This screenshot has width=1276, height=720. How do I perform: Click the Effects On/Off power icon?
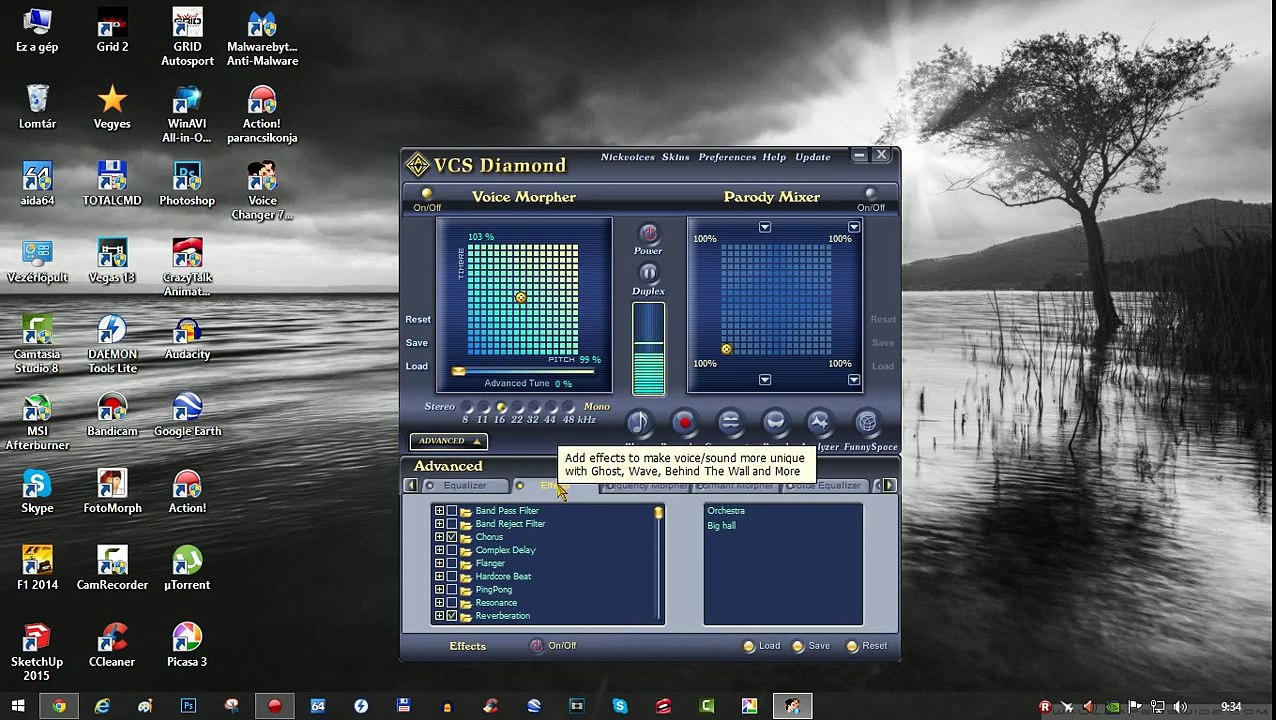537,646
